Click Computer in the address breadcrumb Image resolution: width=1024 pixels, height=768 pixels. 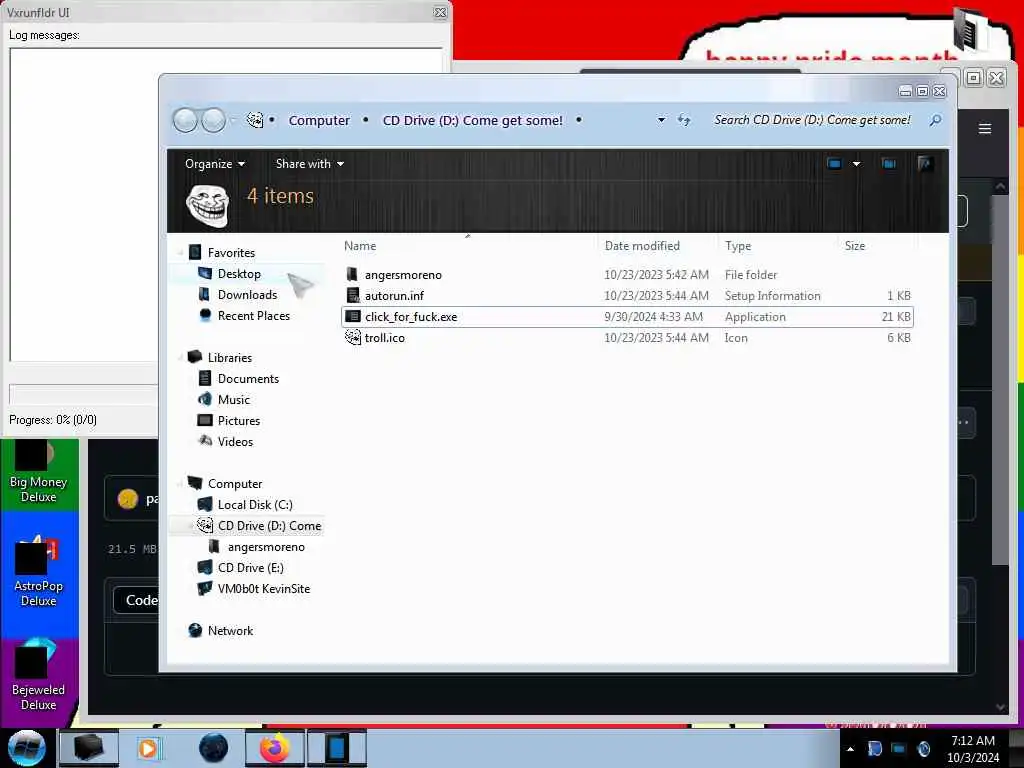[319, 120]
